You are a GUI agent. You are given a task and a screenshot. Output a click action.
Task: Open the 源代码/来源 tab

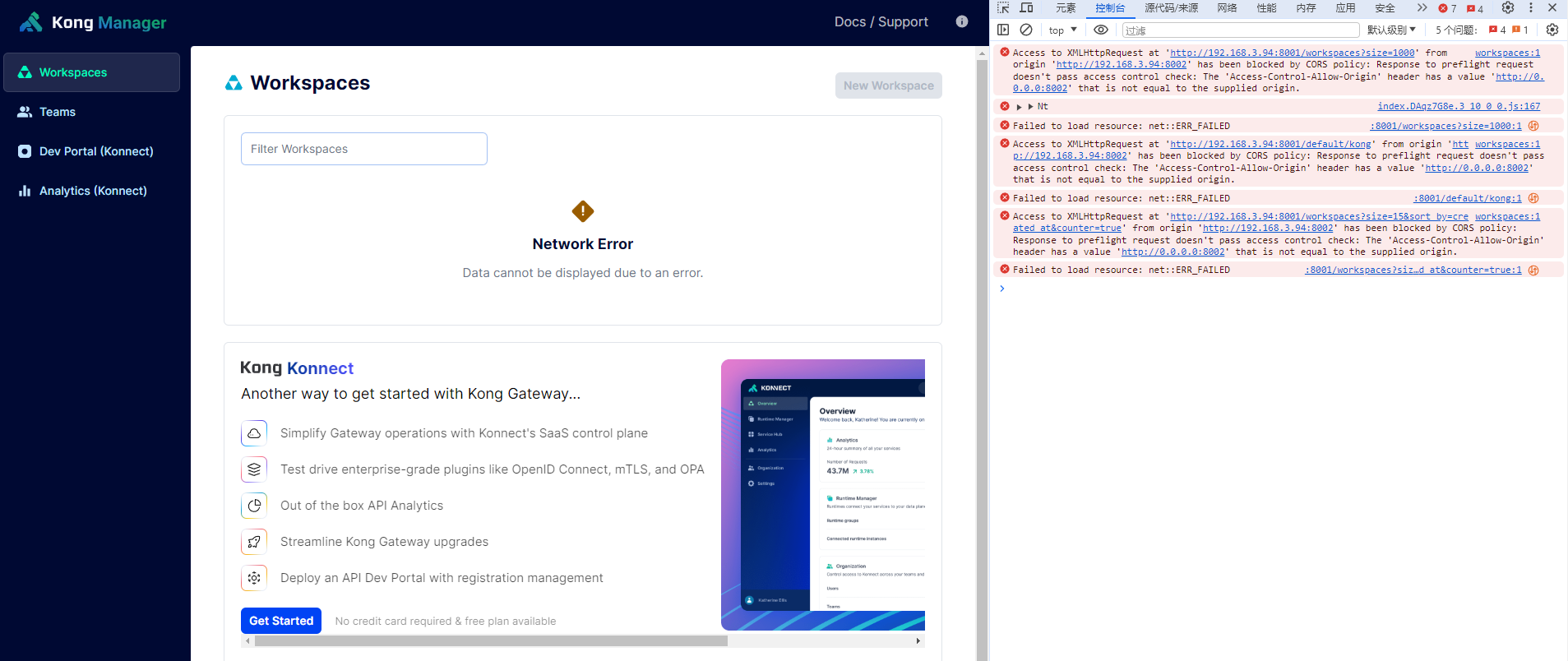pyautogui.click(x=1171, y=8)
